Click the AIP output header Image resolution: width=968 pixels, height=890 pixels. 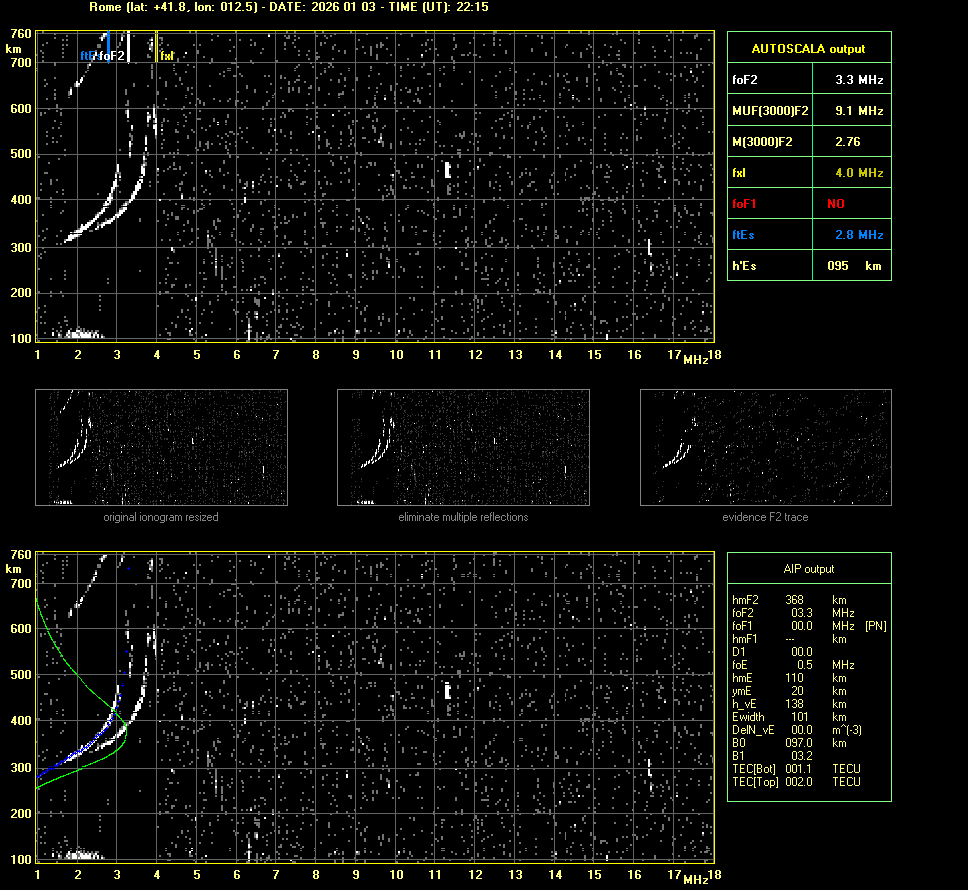coord(808,569)
